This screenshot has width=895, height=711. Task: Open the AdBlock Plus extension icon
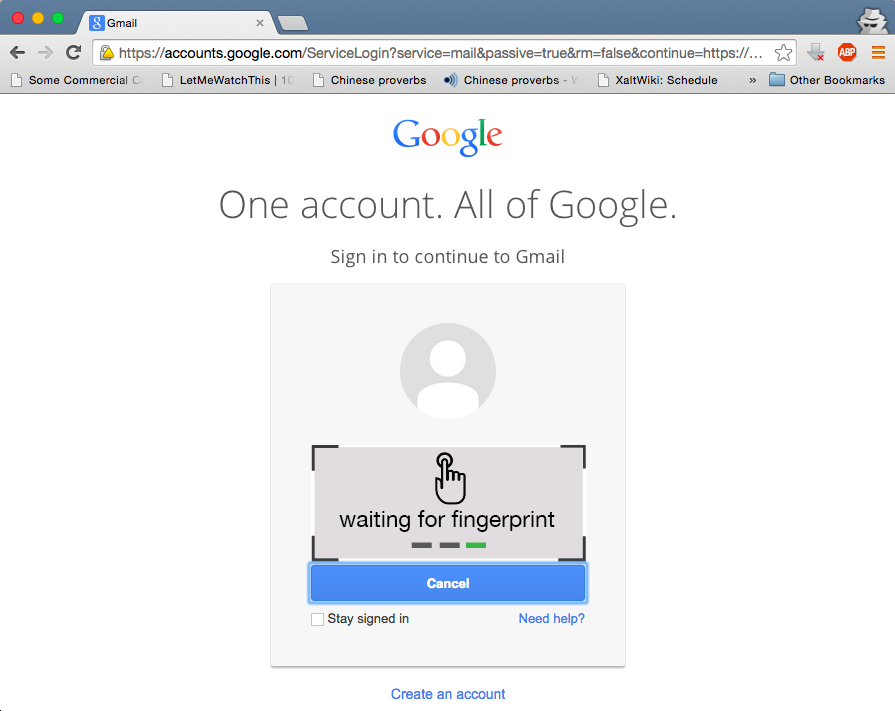pyautogui.click(x=846, y=52)
